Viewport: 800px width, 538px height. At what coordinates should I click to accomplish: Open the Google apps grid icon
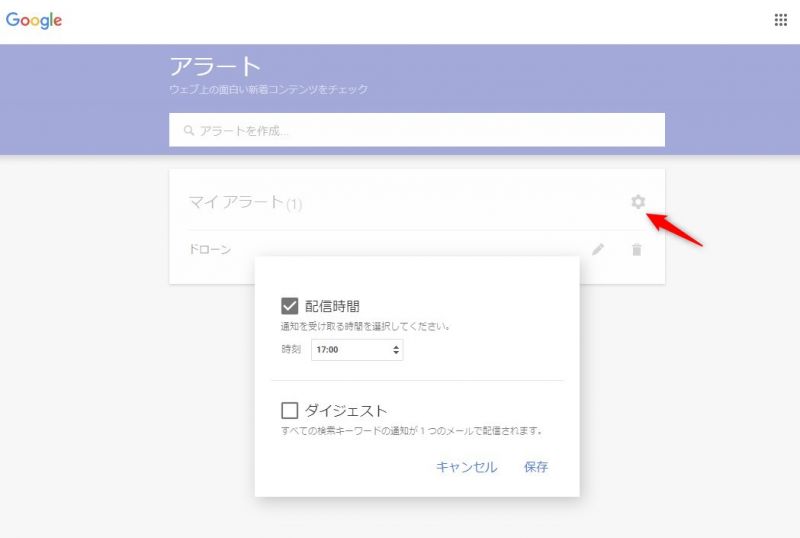coord(781,20)
